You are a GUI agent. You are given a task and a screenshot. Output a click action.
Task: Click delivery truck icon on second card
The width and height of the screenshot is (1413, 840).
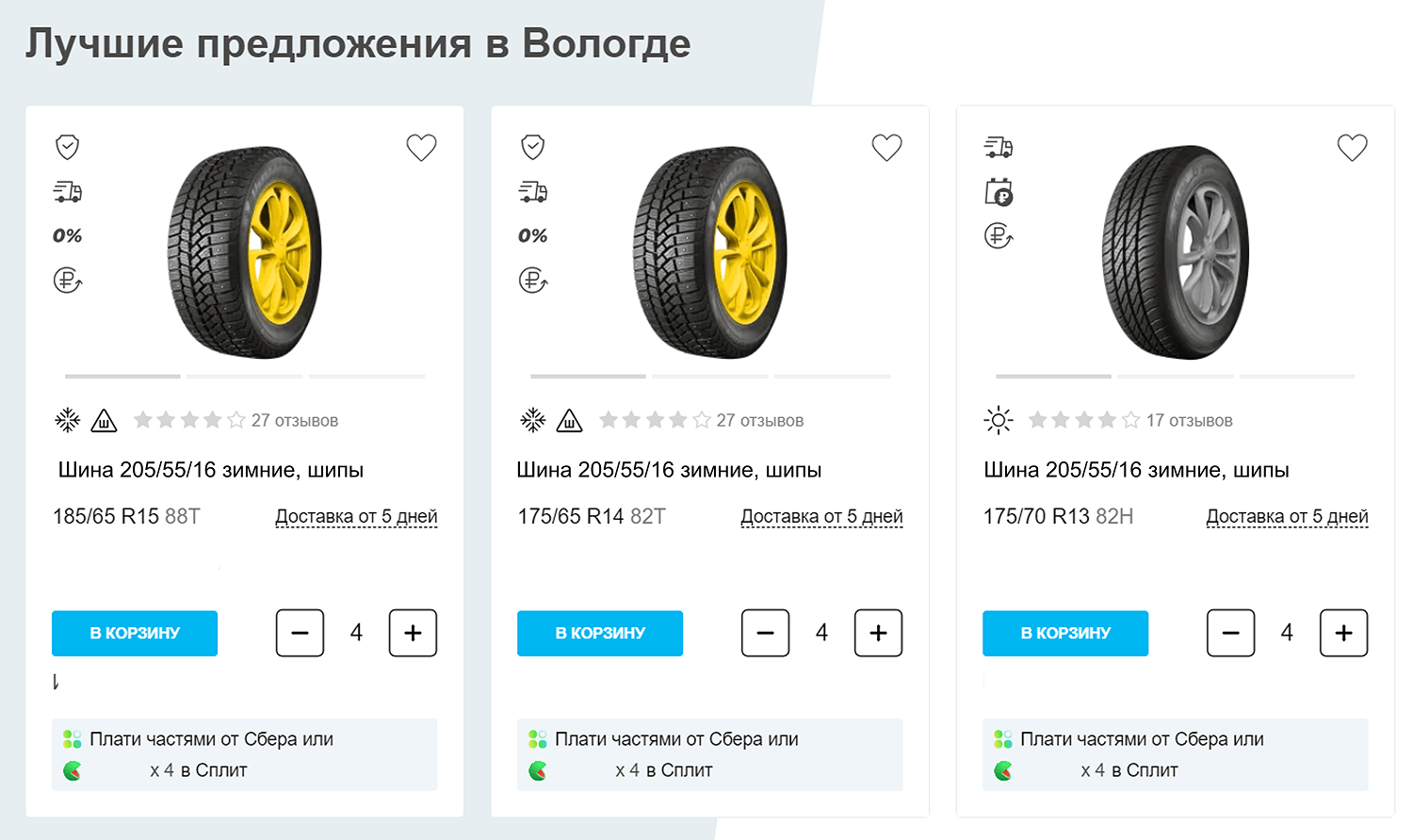(533, 192)
